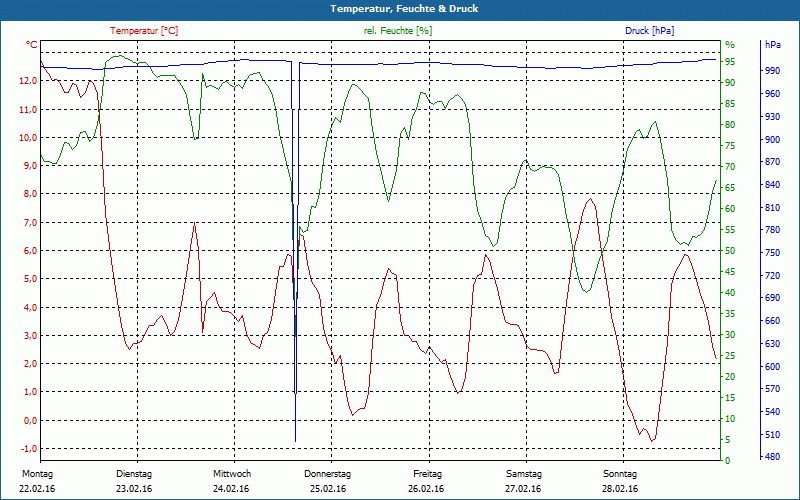Click the 480 pressure axis value
Image resolution: width=800 pixels, height=500 pixels.
tap(773, 457)
